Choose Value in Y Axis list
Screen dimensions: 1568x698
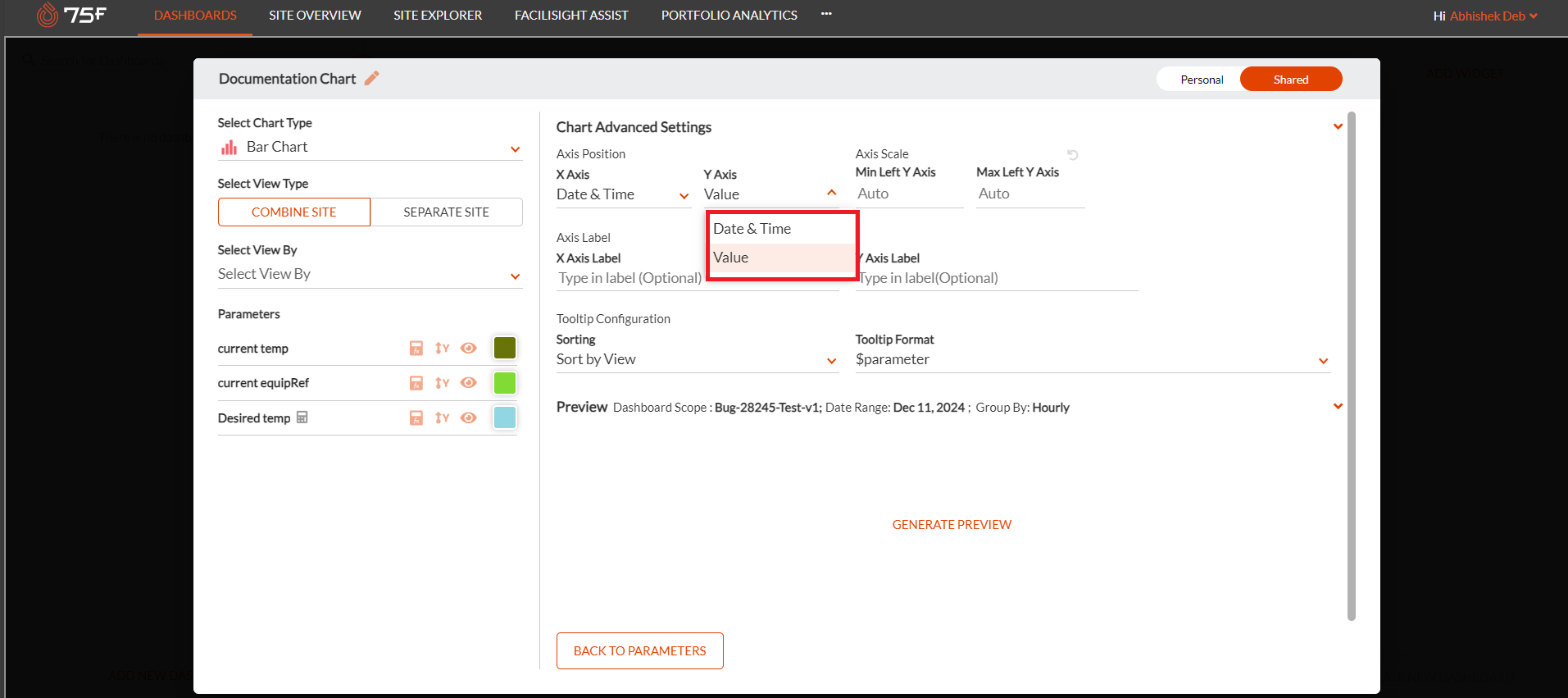point(782,258)
